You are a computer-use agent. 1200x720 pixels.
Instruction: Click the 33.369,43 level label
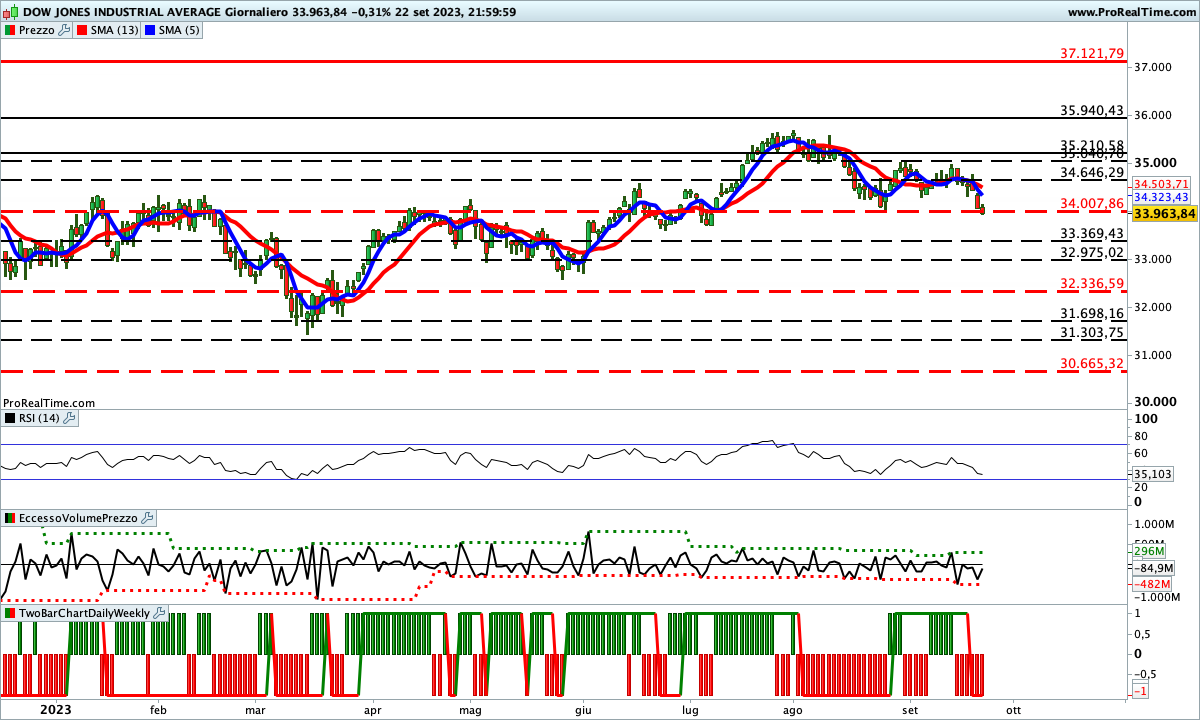[x=1092, y=233]
